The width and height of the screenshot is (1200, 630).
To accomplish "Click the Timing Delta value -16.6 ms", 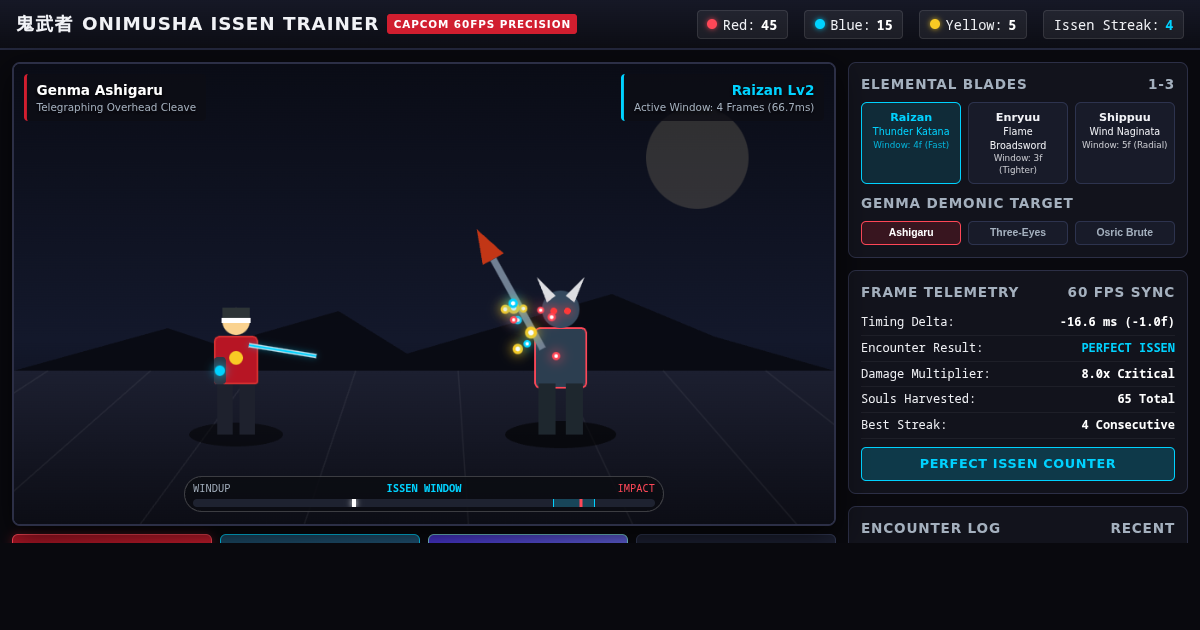I will [1117, 322].
